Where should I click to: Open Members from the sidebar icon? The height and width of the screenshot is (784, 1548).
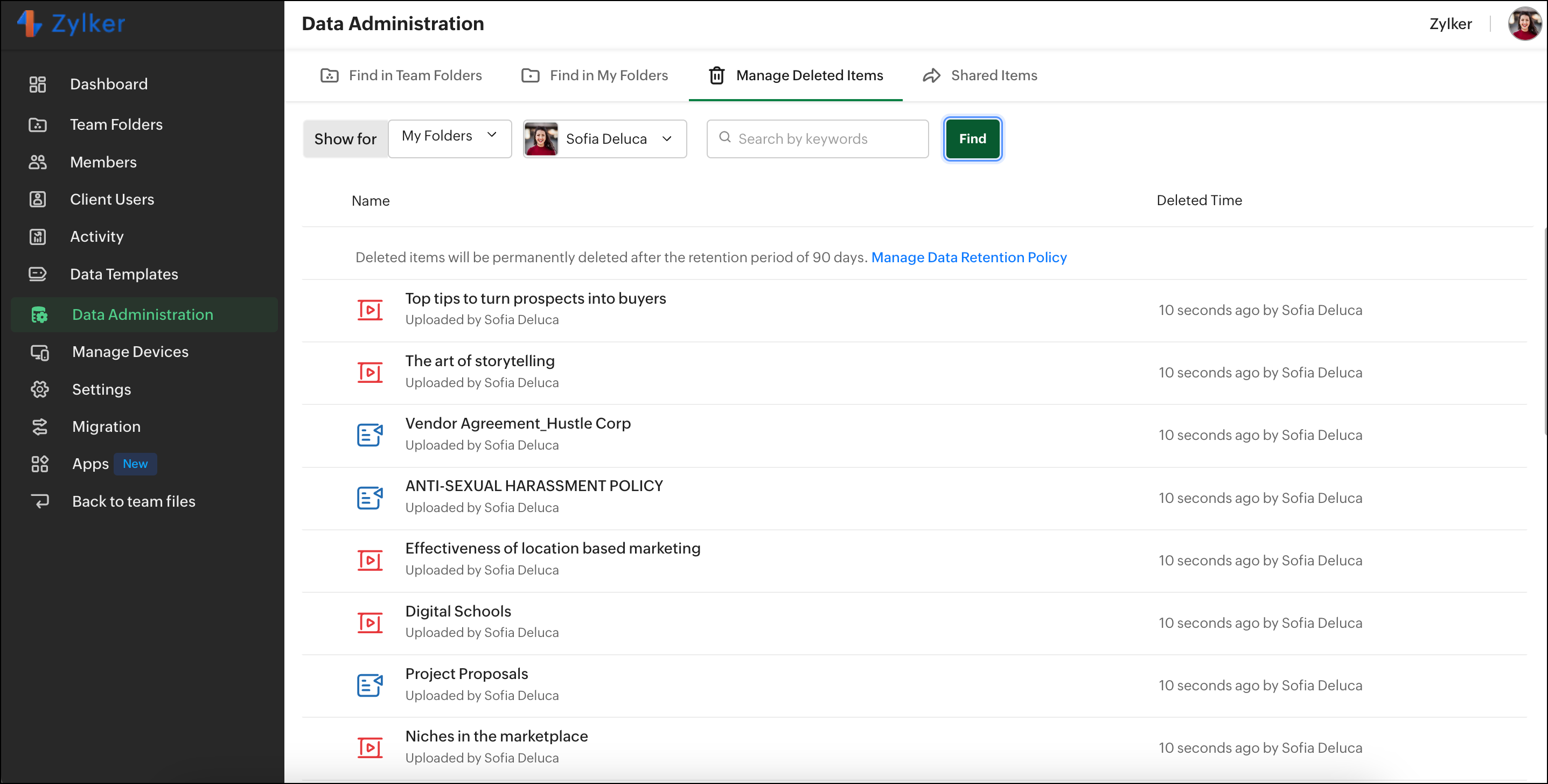coord(37,162)
